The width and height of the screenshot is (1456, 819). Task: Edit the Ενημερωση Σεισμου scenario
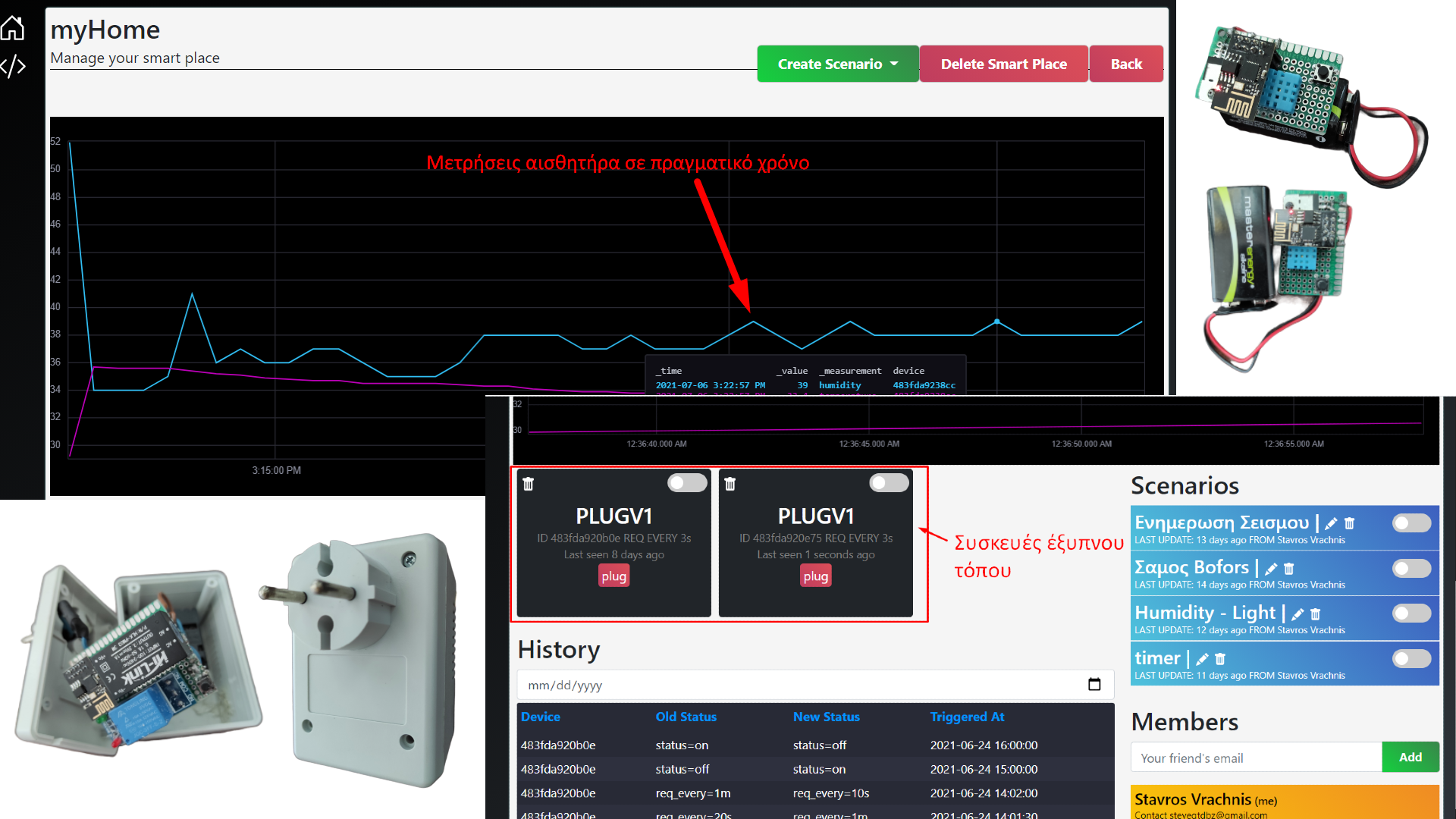pyautogui.click(x=1331, y=523)
